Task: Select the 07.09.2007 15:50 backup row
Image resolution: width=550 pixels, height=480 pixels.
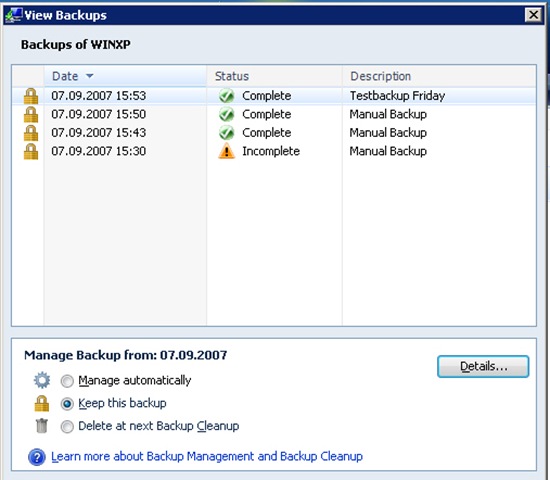Action: (x=274, y=114)
